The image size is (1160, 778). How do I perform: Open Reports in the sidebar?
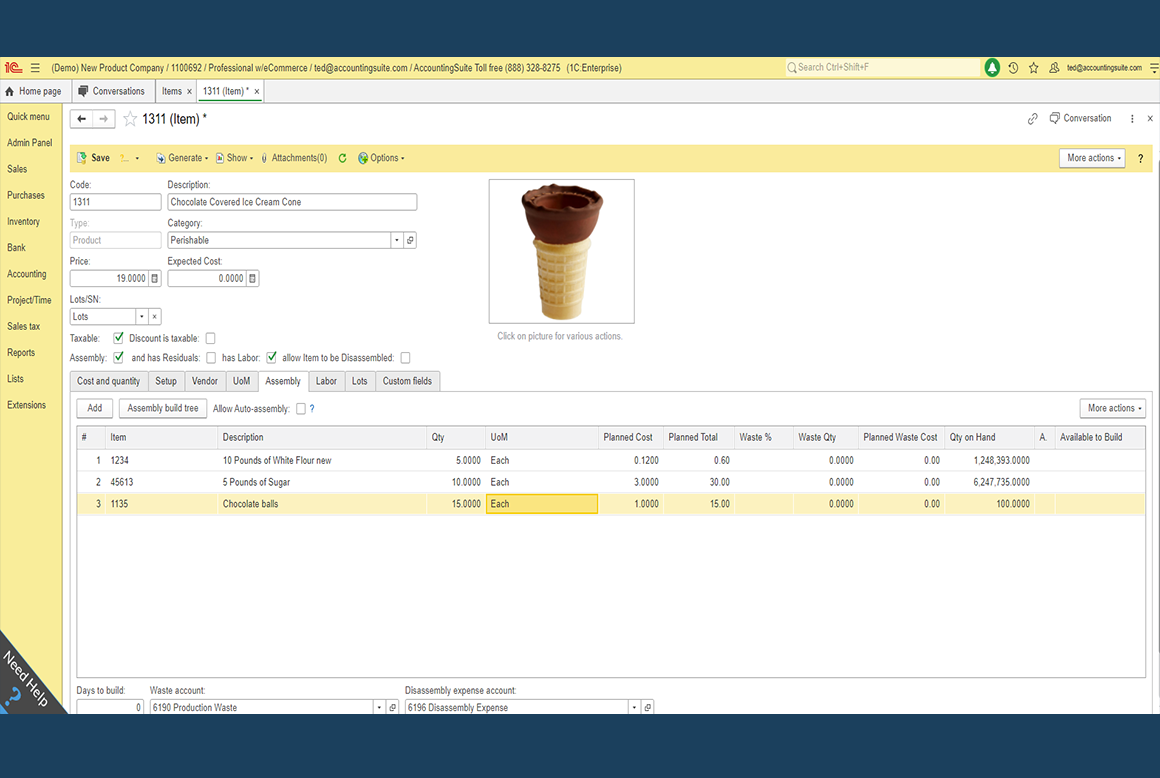click(x=21, y=352)
